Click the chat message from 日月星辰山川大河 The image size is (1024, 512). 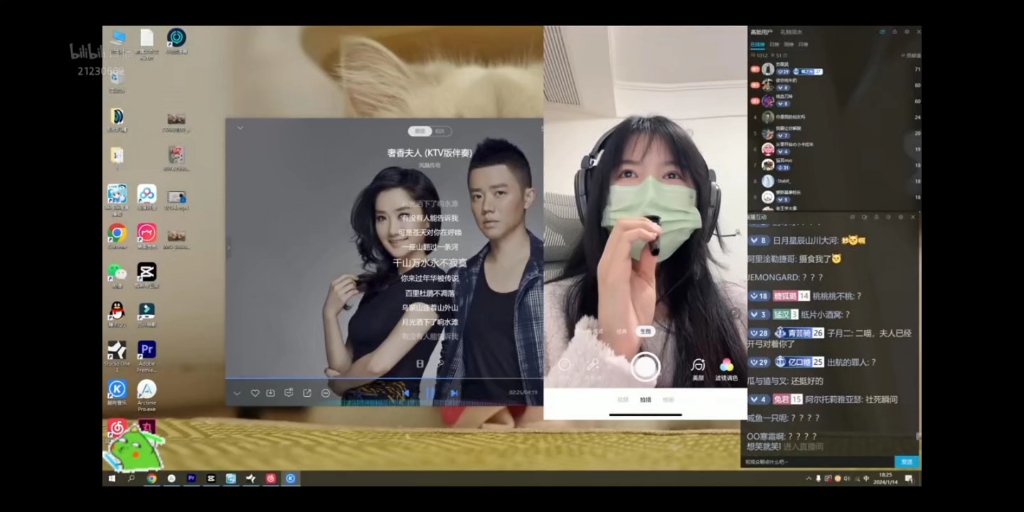pyautogui.click(x=807, y=240)
